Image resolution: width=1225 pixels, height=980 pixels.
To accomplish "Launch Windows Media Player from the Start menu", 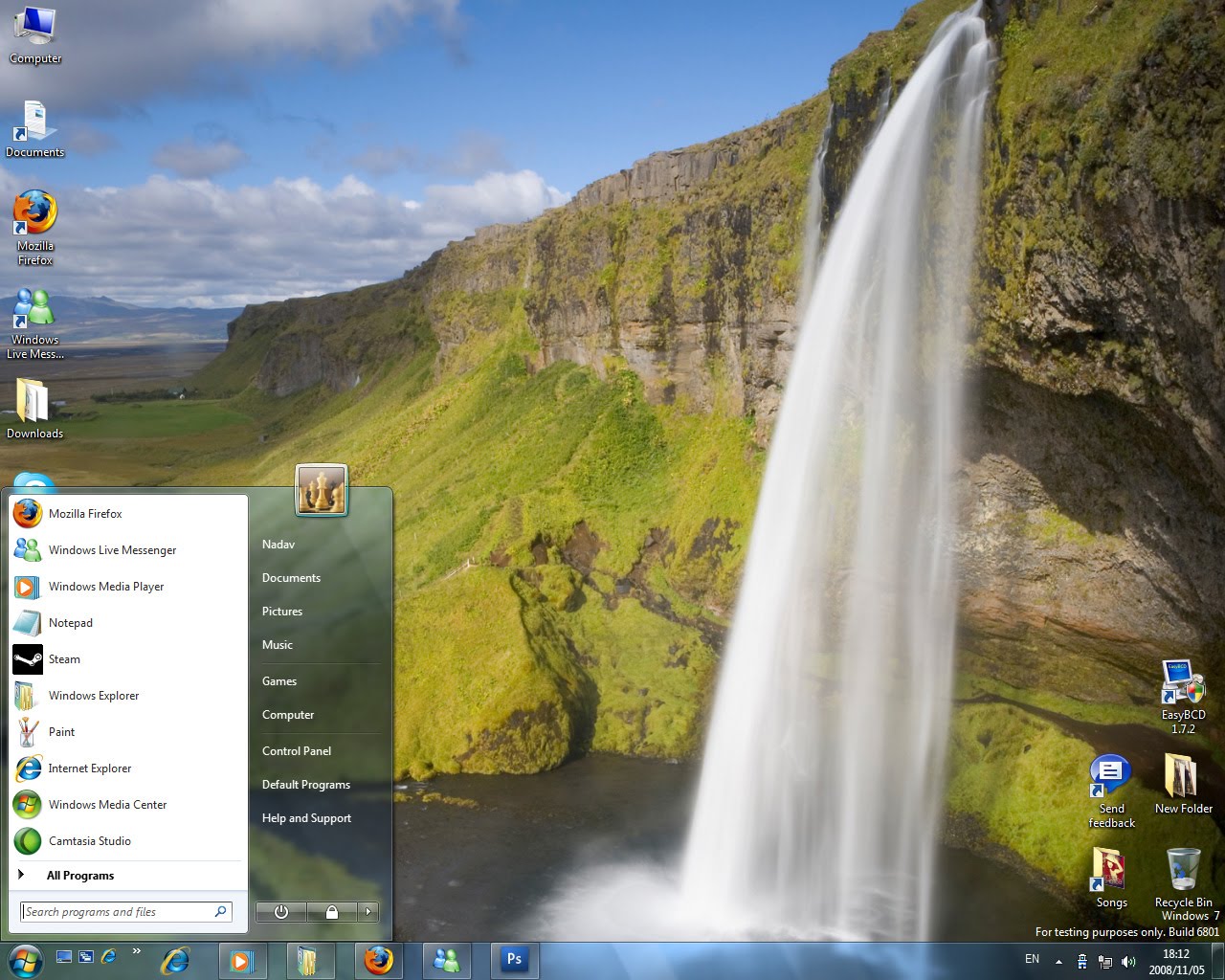I will (x=128, y=587).
